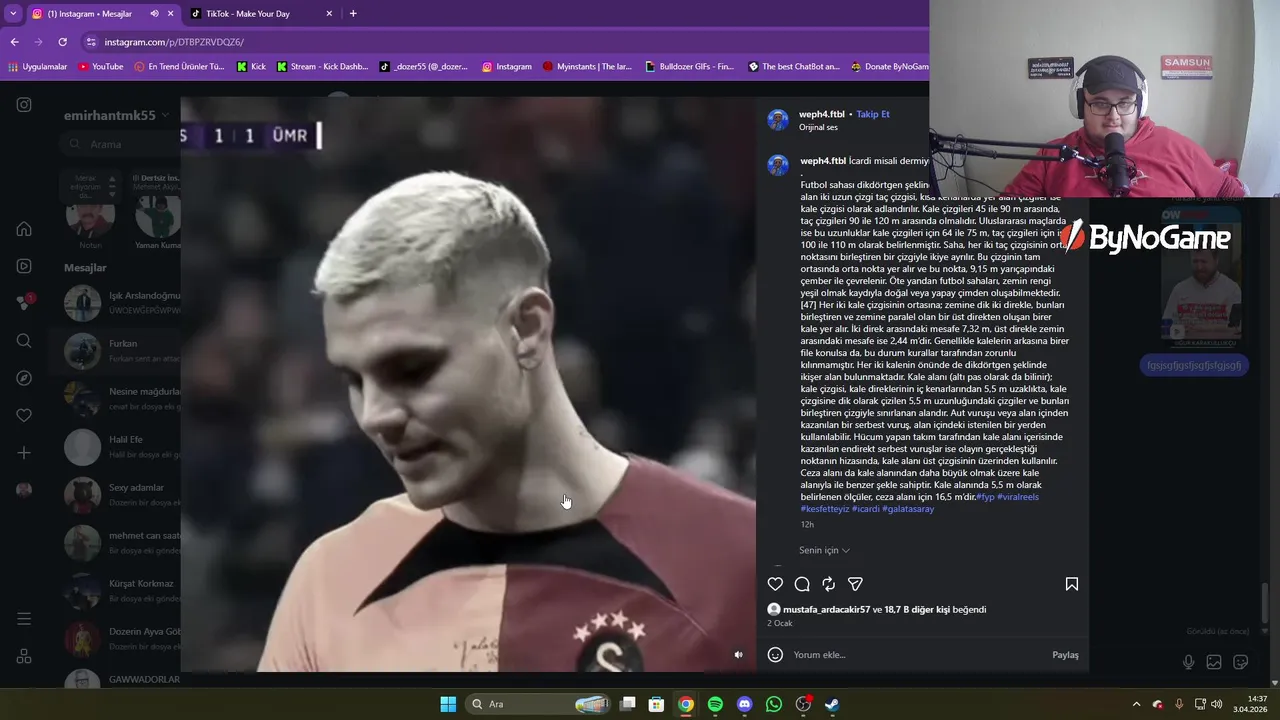
Task: Open the weph4.ftbl profile link in header
Action: click(x=822, y=114)
